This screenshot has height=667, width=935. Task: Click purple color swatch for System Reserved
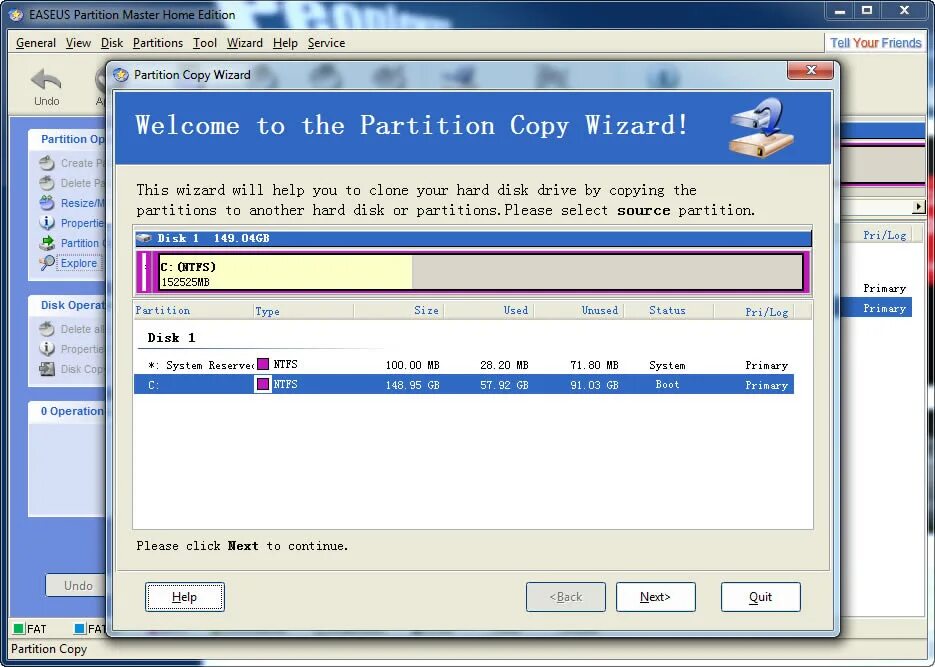coord(263,364)
